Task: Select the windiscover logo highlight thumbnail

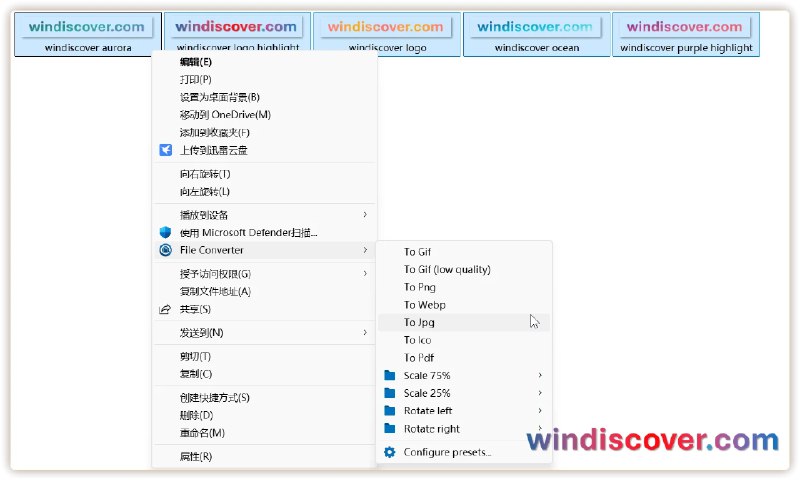Action: 237,32
